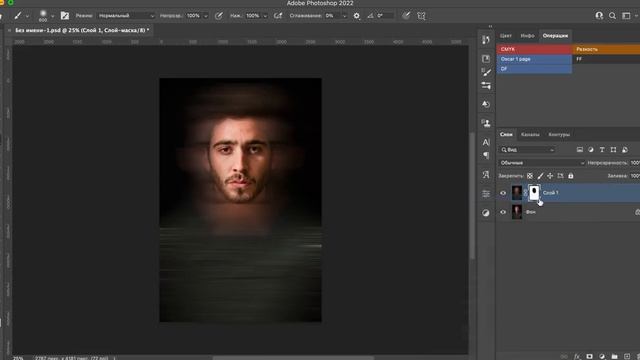Open smoothing options gear icon

[357, 16]
